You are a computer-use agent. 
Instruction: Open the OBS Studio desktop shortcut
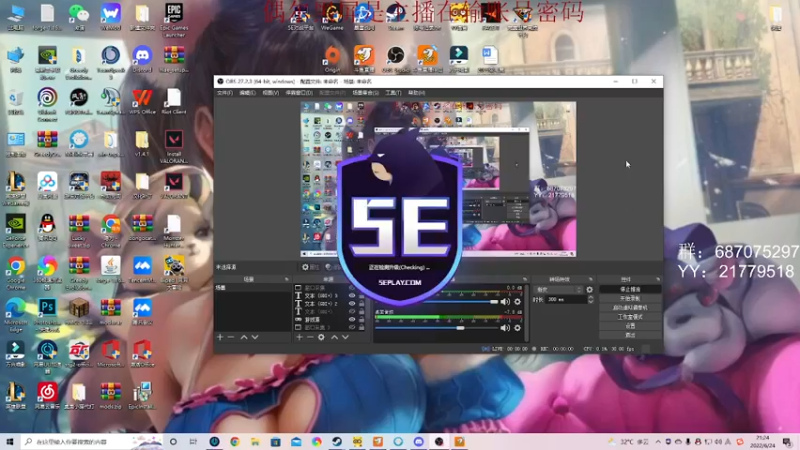[395, 59]
